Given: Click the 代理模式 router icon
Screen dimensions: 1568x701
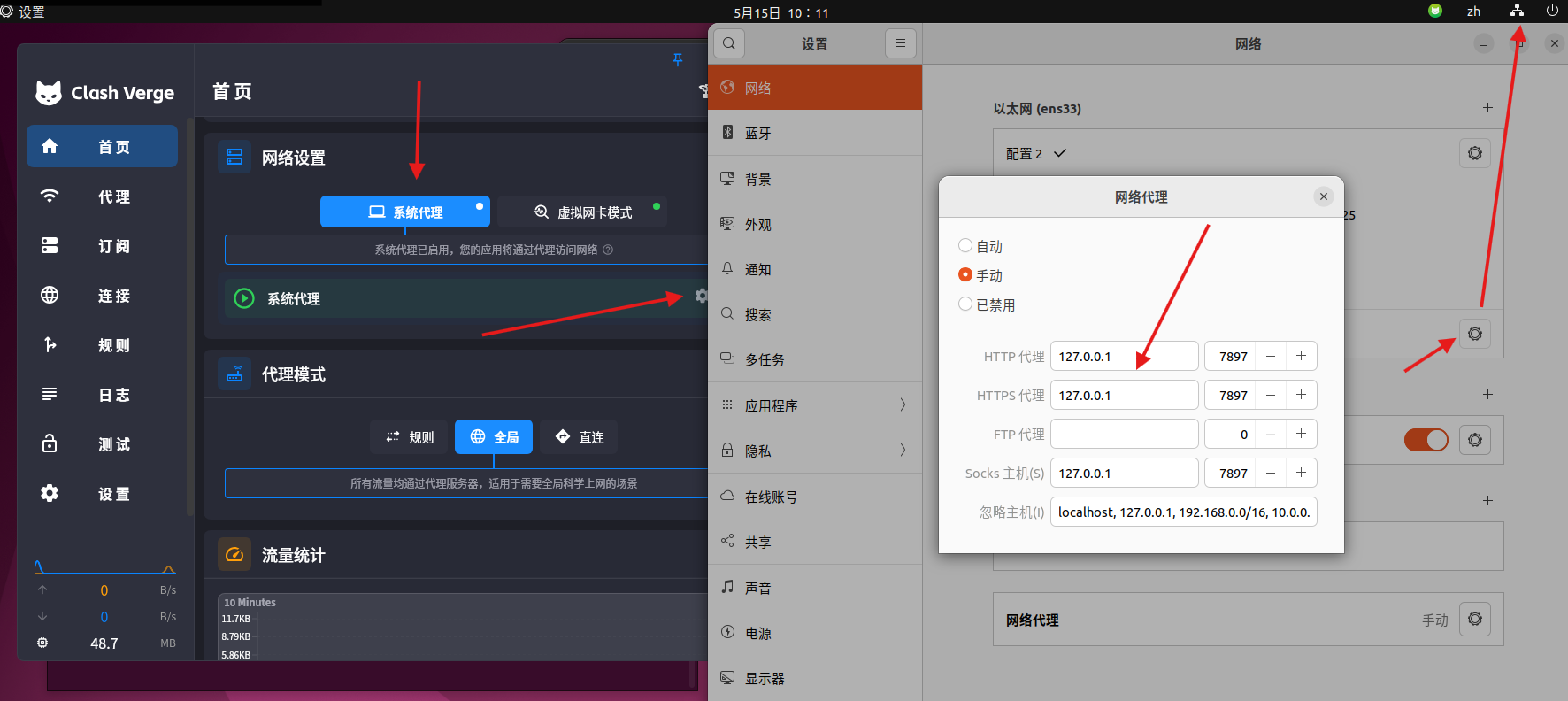Looking at the screenshot, I should (x=234, y=374).
